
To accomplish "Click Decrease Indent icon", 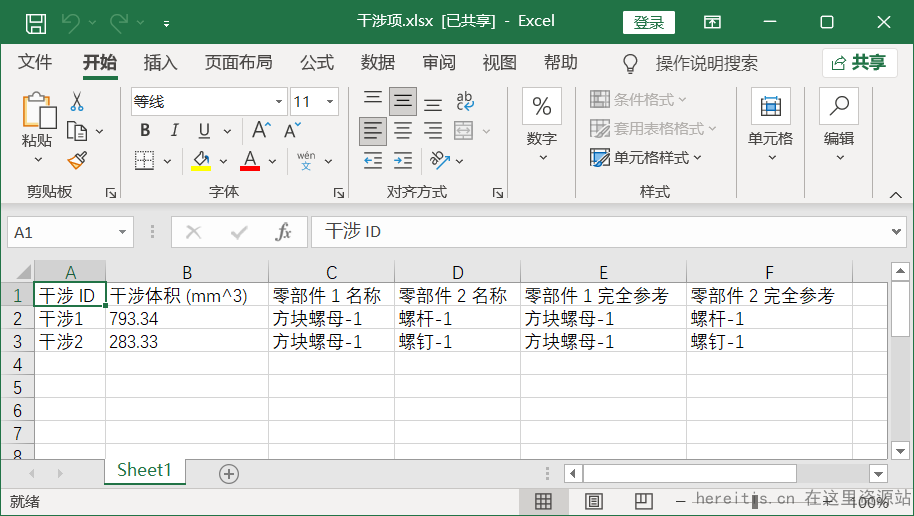I will [372, 160].
